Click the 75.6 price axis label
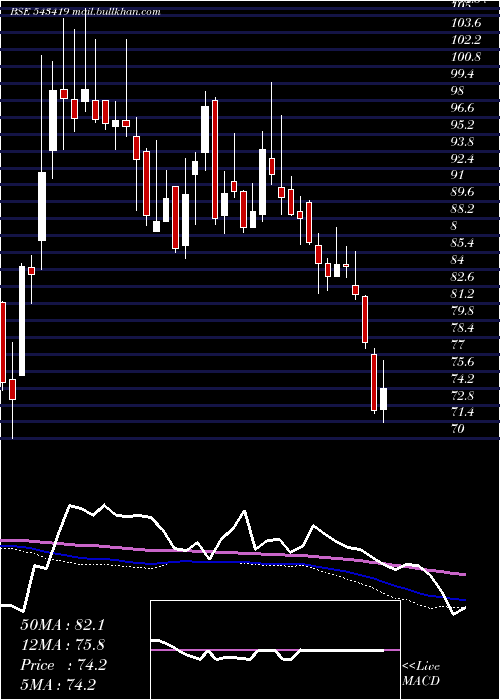The height and width of the screenshot is (700, 500). 464,361
